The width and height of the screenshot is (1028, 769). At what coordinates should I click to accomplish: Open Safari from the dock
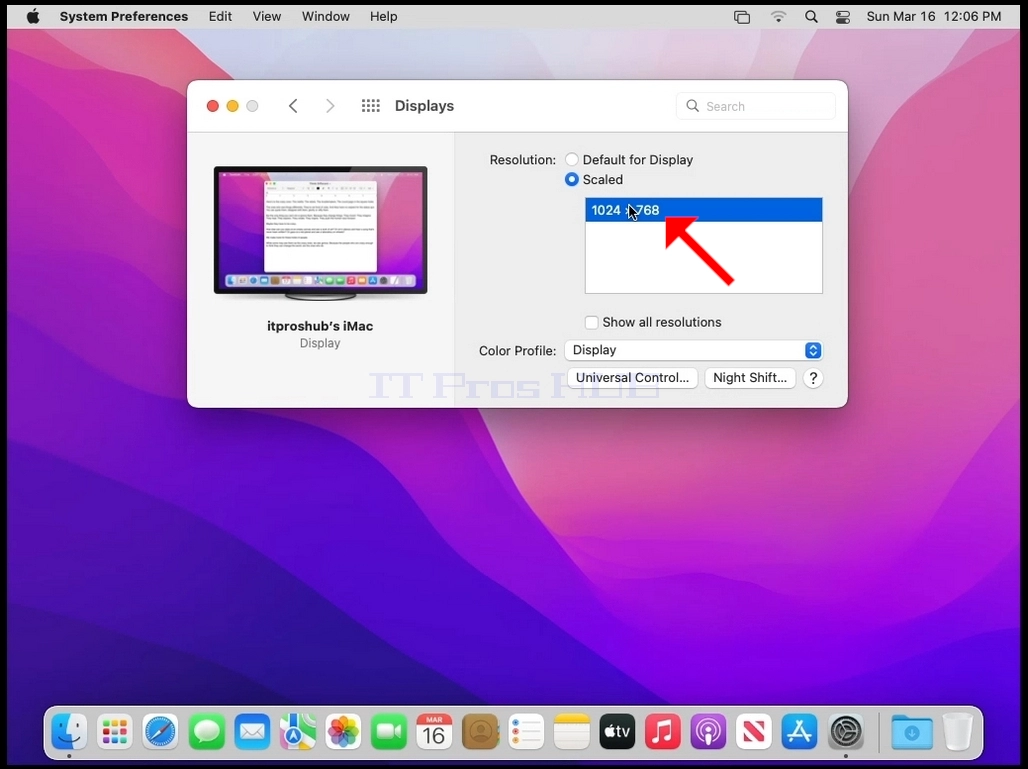pyautogui.click(x=160, y=732)
